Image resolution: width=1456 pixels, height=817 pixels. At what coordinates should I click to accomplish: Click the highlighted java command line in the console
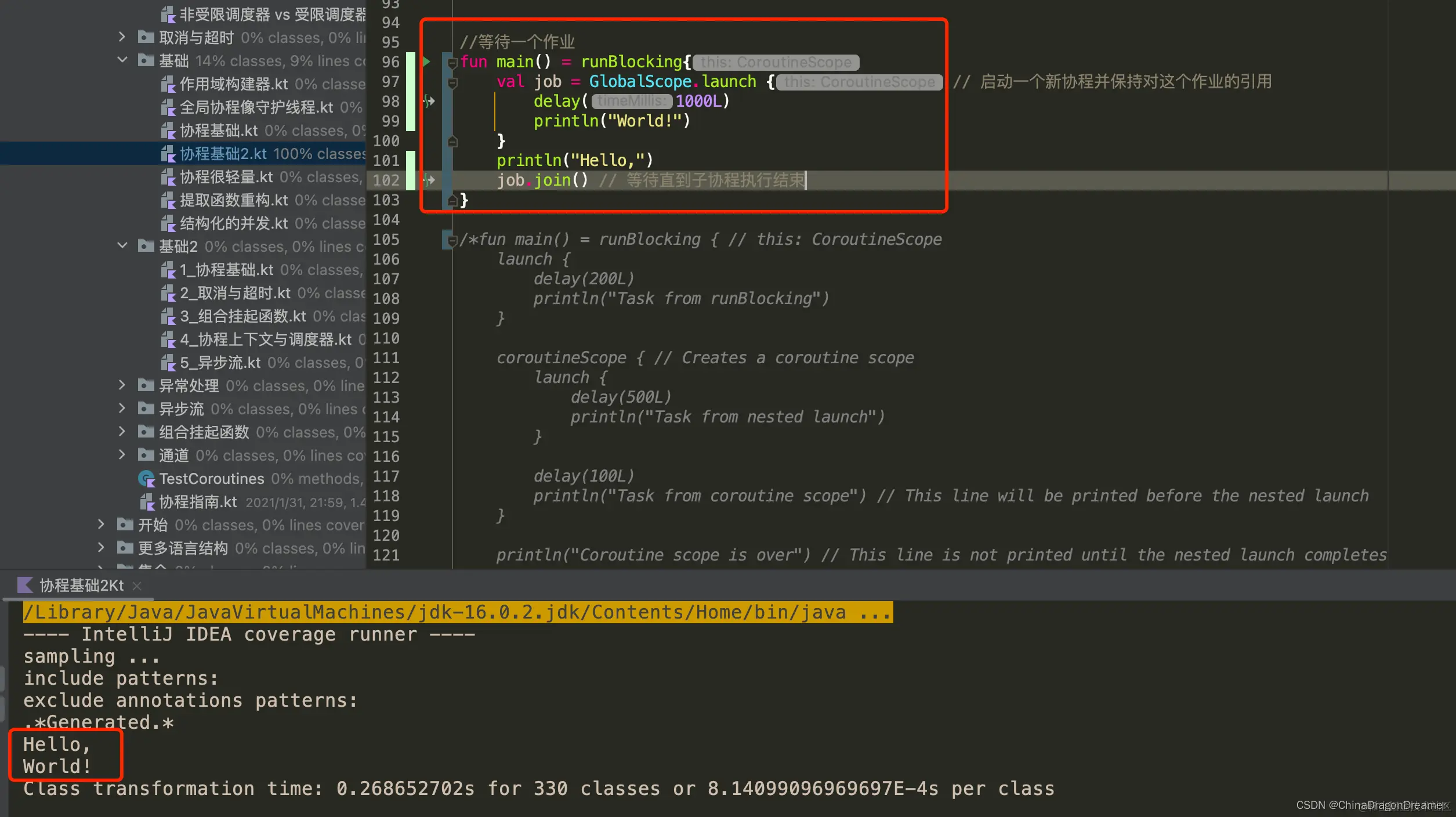(457, 612)
